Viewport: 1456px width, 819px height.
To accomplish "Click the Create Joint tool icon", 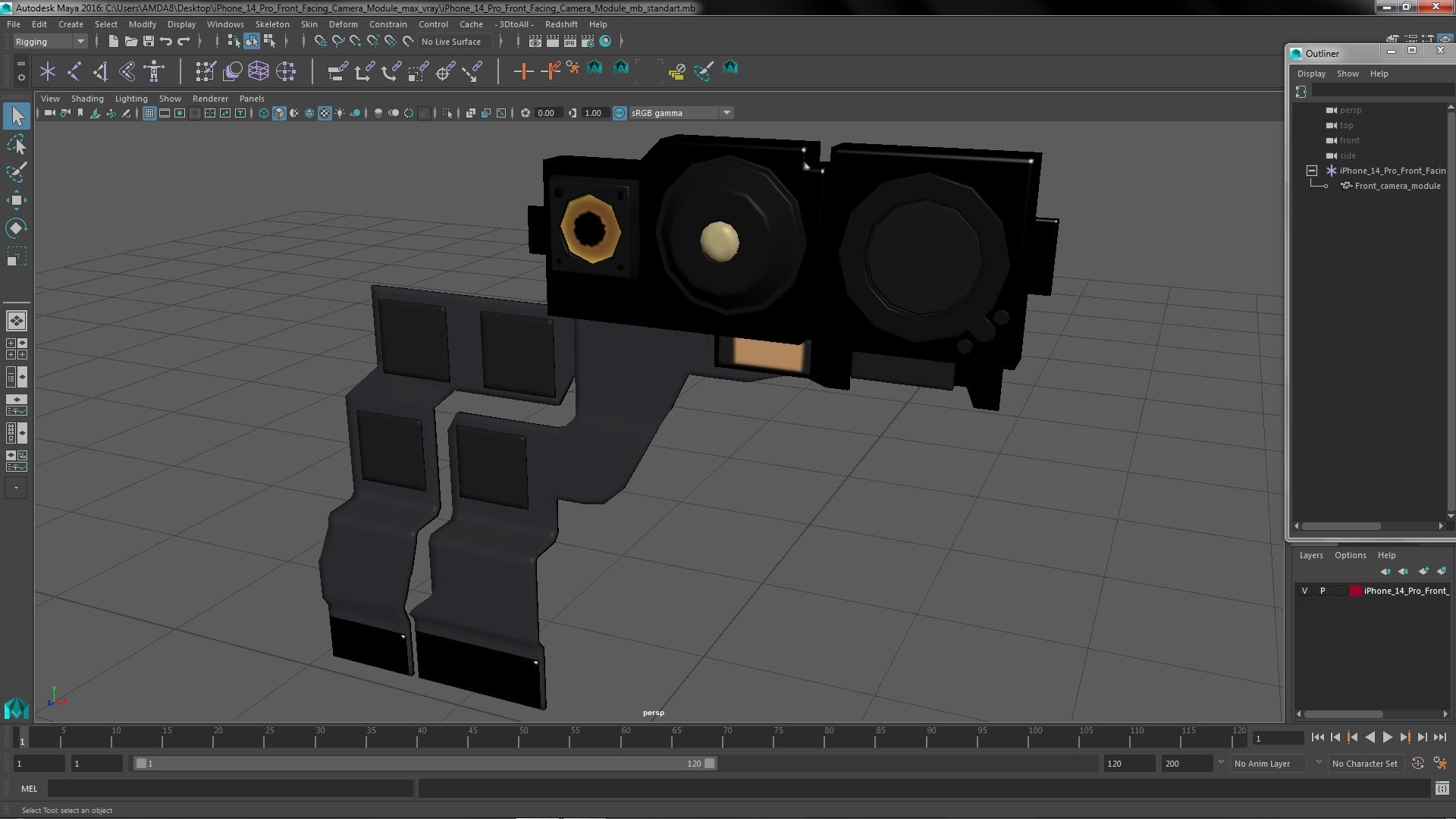I will [74, 71].
